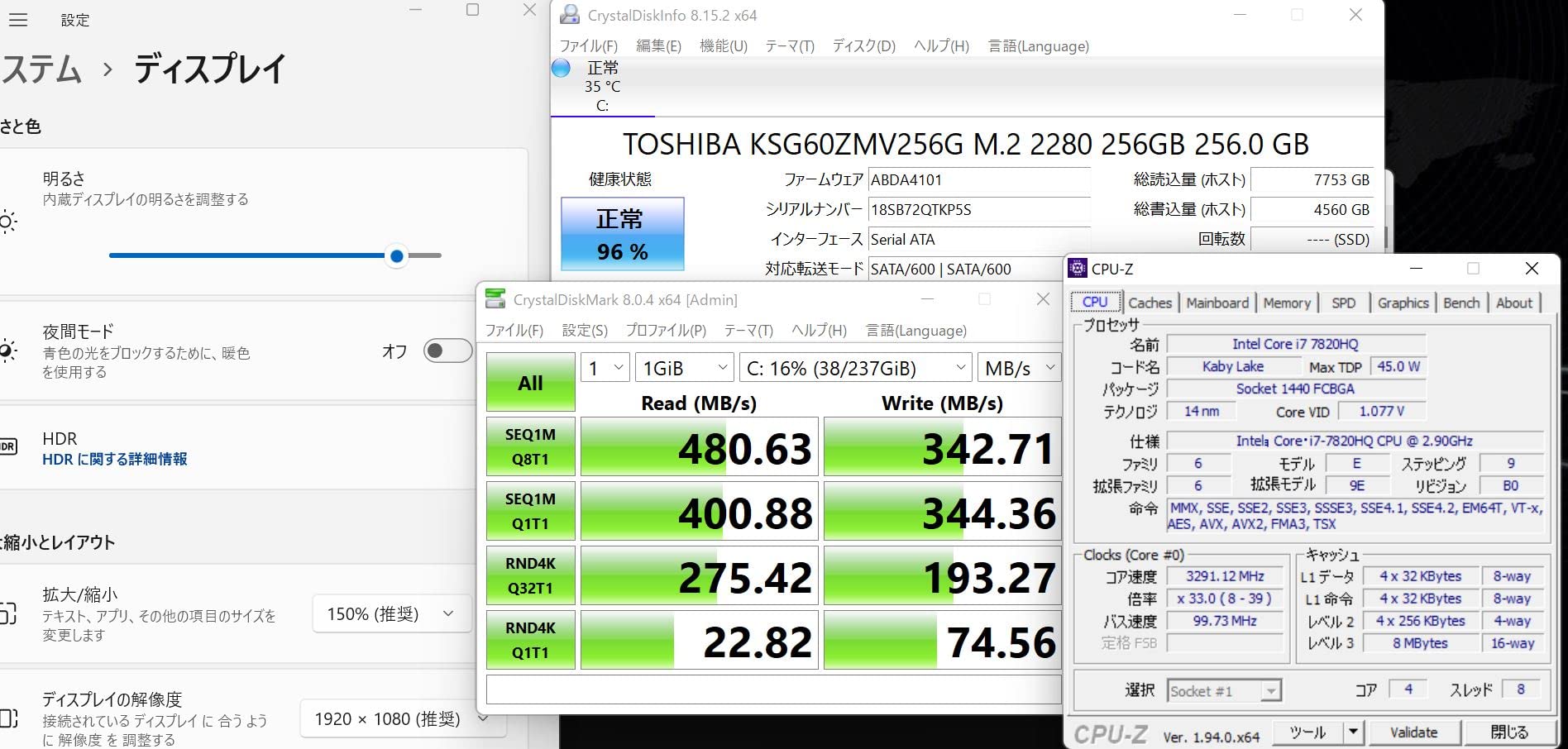
Task: Click the empty comment box in CrystalDiskMark
Action: click(x=774, y=689)
